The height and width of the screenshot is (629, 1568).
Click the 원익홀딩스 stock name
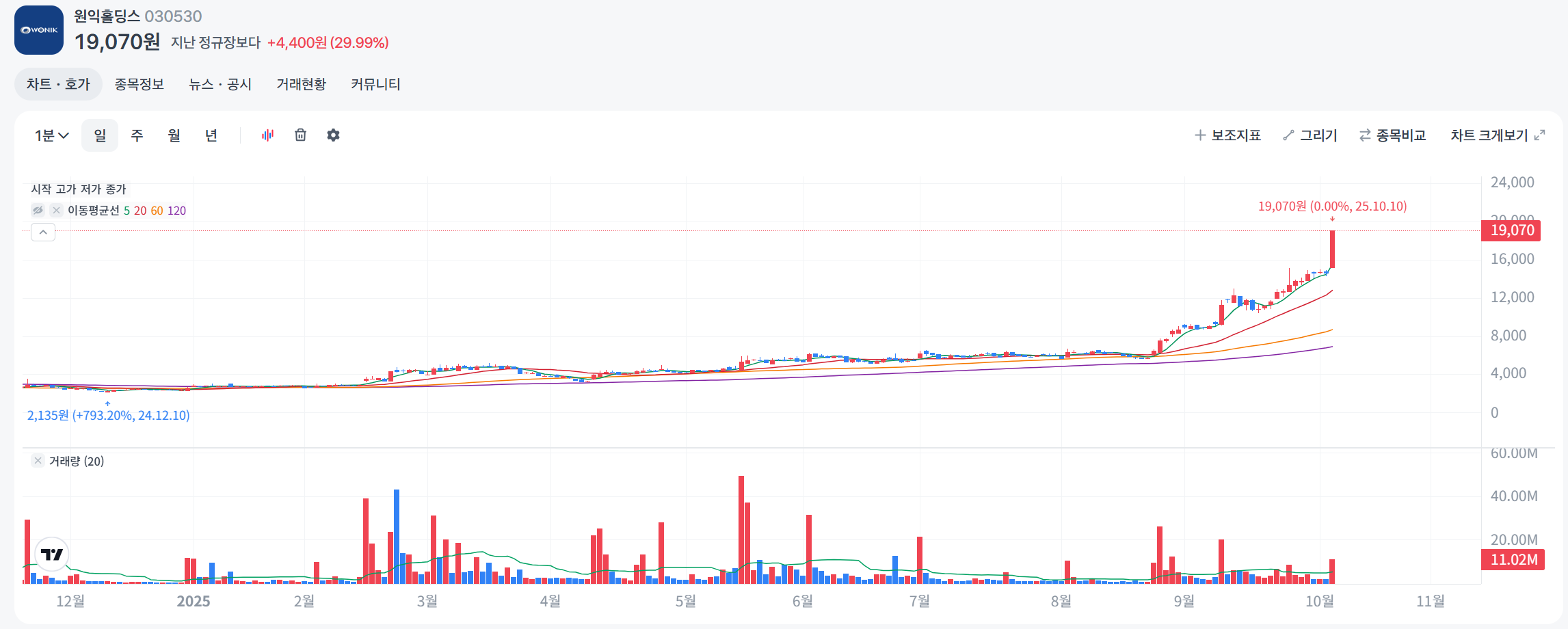[x=107, y=16]
